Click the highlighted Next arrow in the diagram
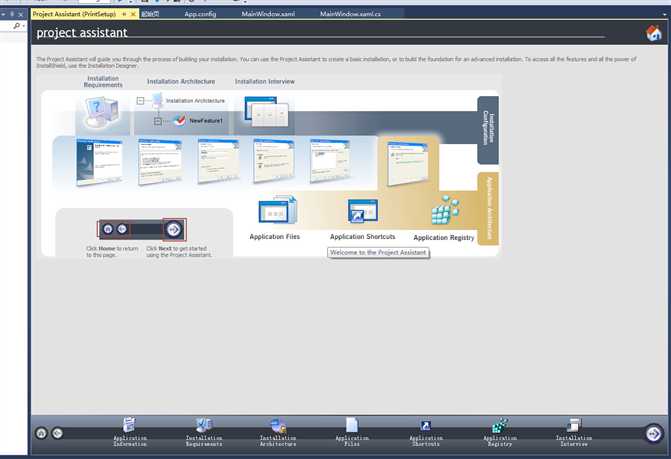Viewport: 671px width, 459px height. [x=174, y=229]
